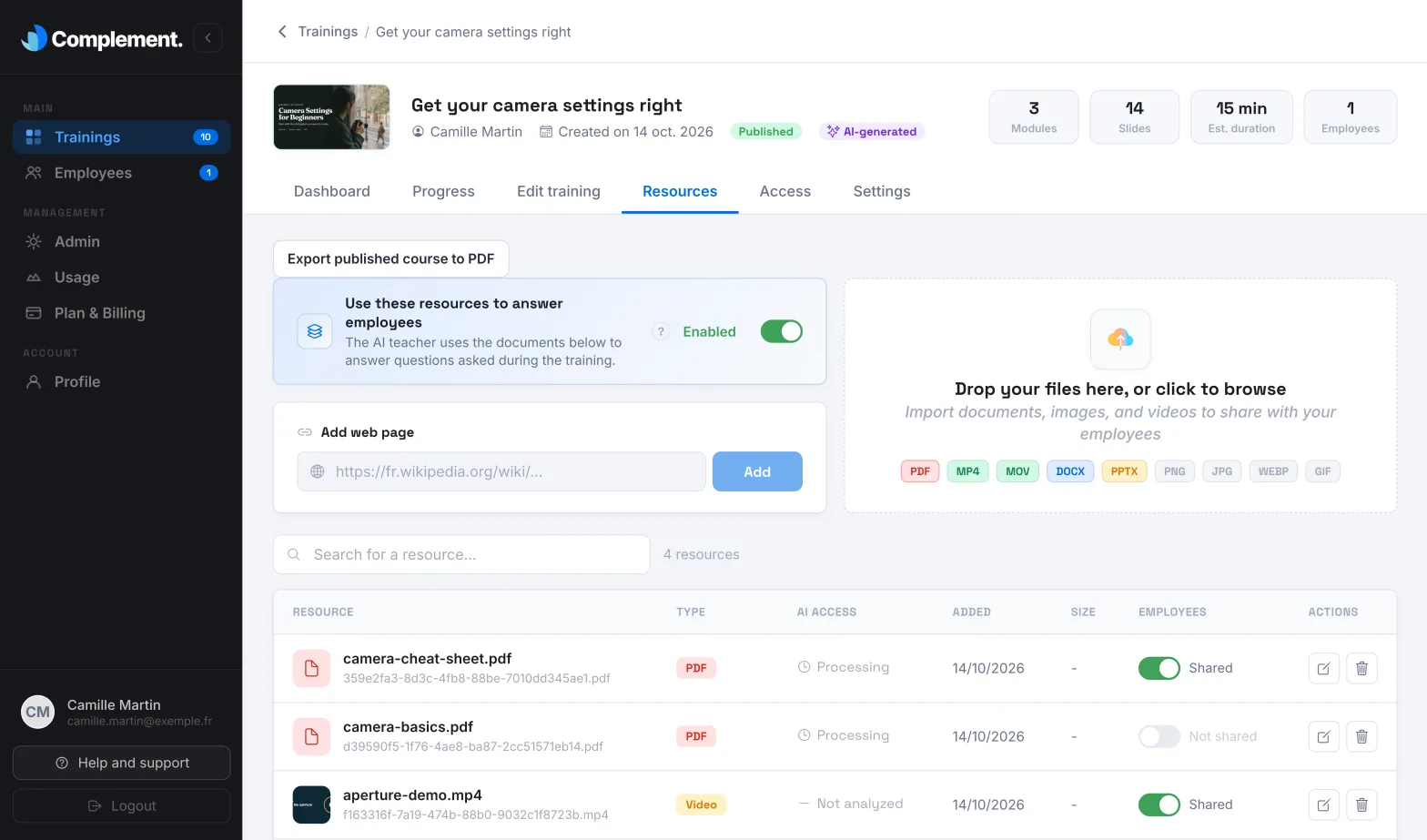
Task: Click the file drop zone to browse
Action: 1120,395
